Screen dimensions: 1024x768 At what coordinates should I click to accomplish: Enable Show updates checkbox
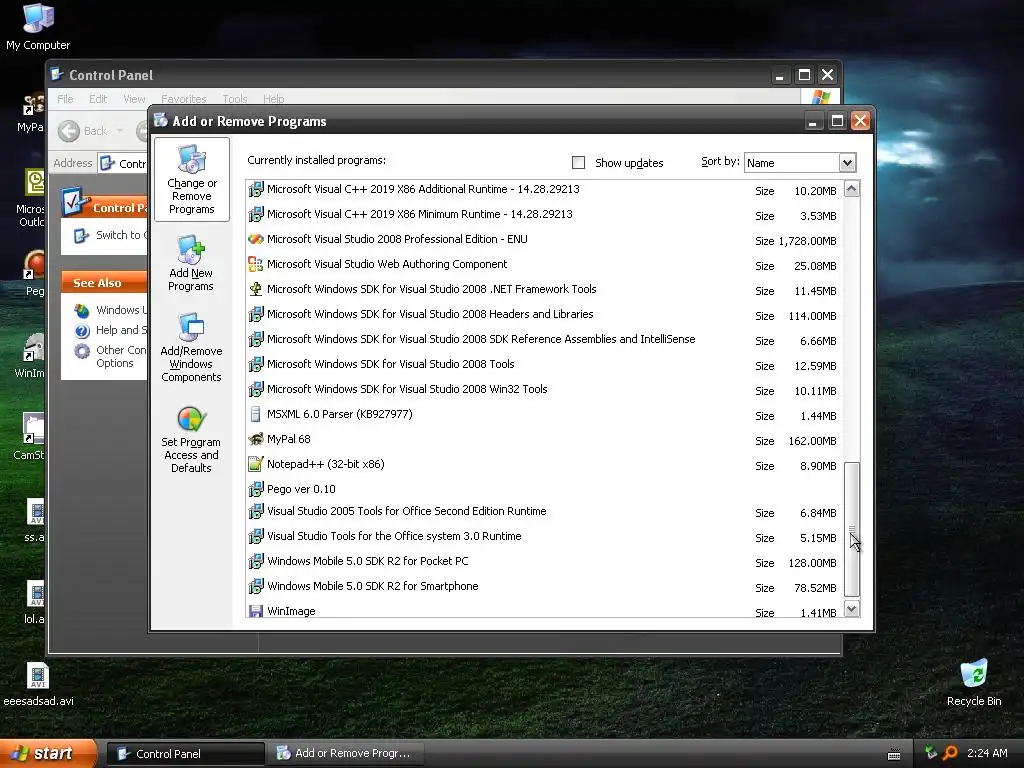point(578,163)
